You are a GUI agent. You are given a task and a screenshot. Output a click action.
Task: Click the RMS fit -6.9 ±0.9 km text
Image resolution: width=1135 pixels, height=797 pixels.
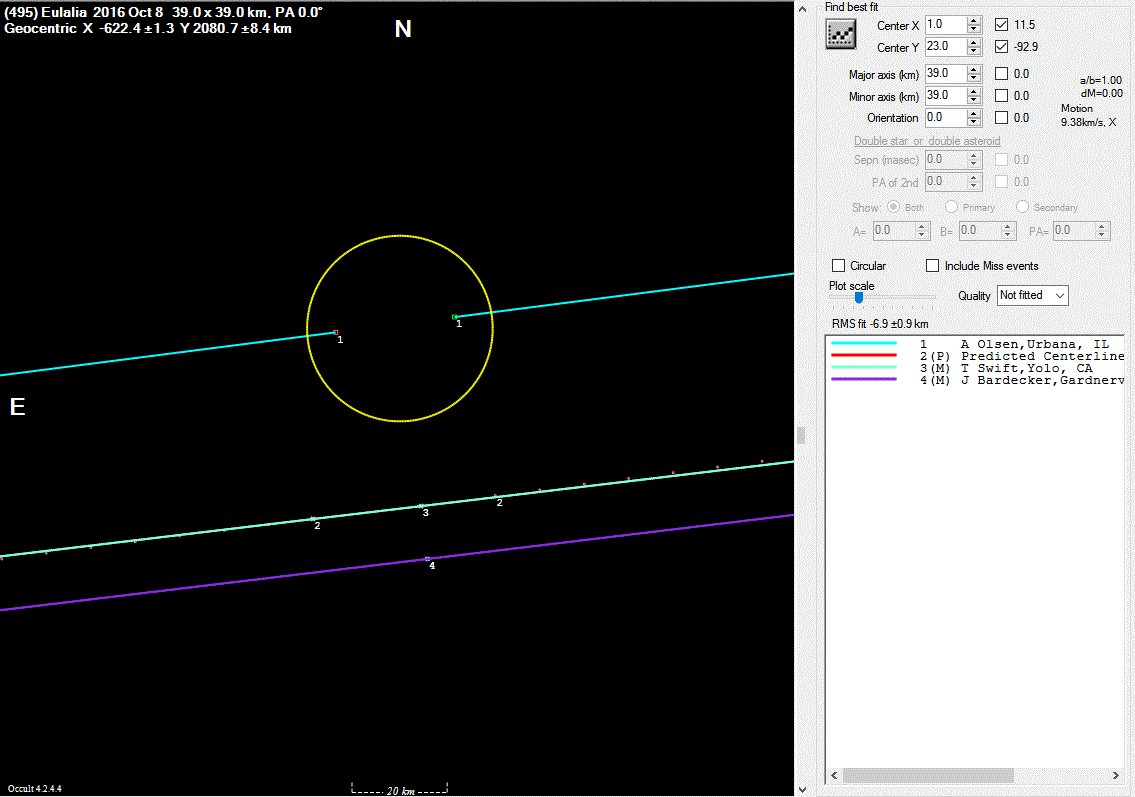pos(879,324)
